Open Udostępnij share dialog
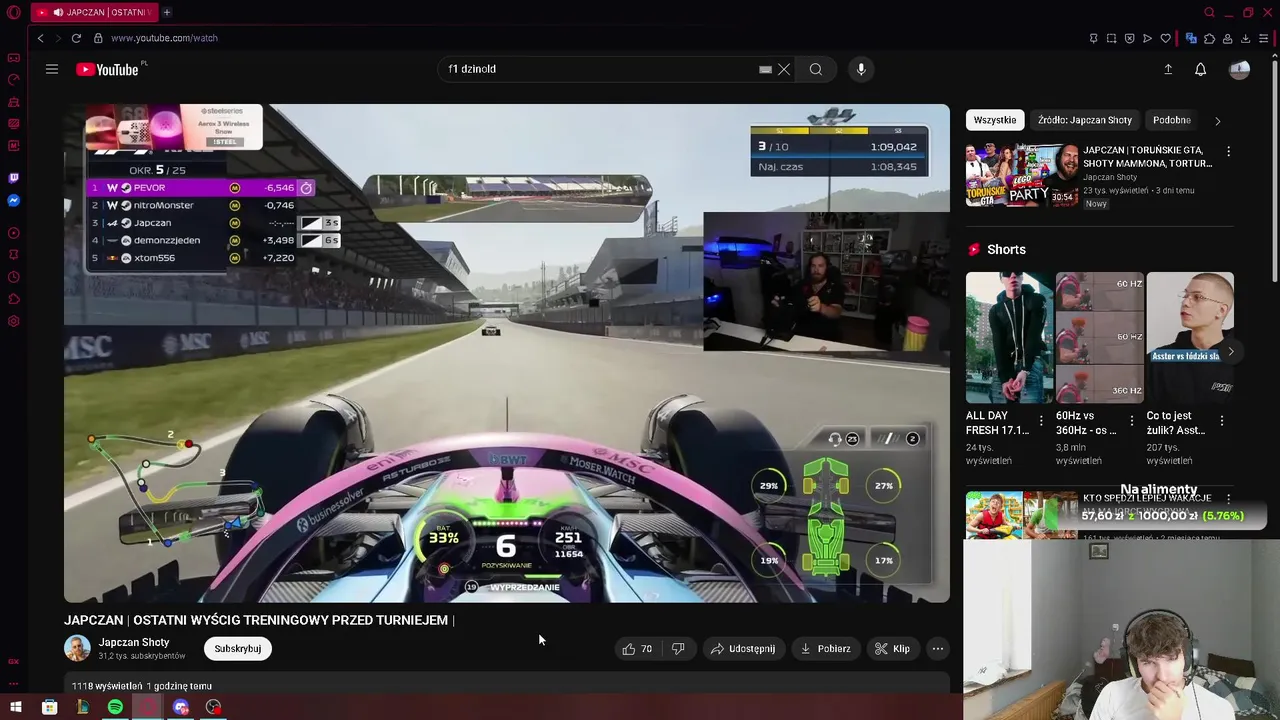This screenshot has height=720, width=1280. point(743,649)
